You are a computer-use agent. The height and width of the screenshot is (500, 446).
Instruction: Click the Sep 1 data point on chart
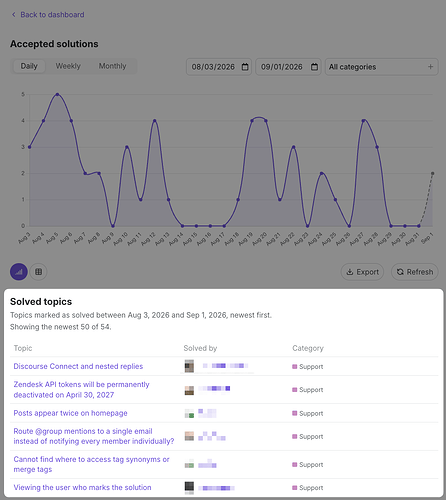tap(432, 173)
